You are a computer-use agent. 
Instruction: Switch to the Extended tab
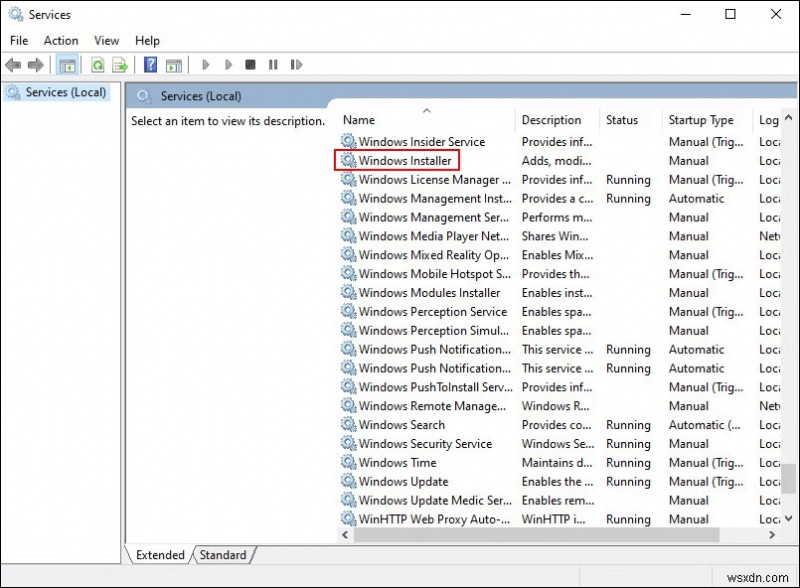(x=158, y=555)
